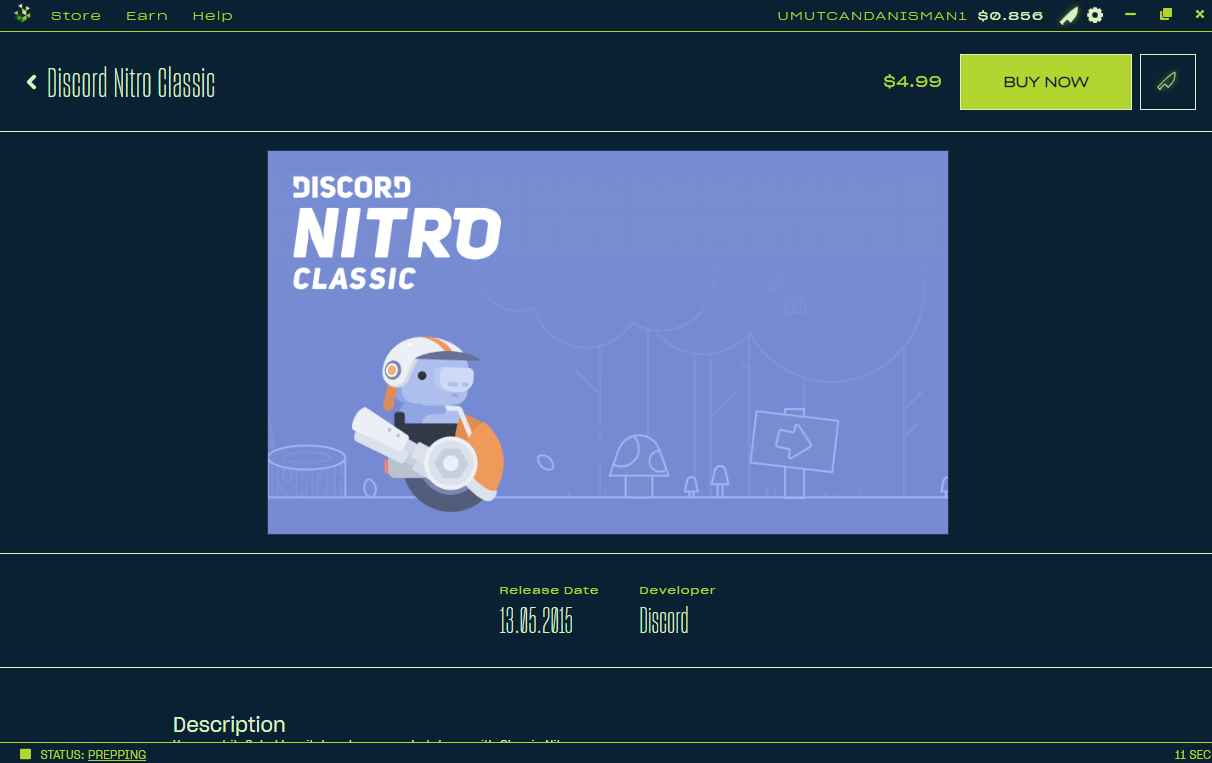The height and width of the screenshot is (763, 1212).
Task: Click the Developer label
Action: pyautogui.click(x=678, y=590)
